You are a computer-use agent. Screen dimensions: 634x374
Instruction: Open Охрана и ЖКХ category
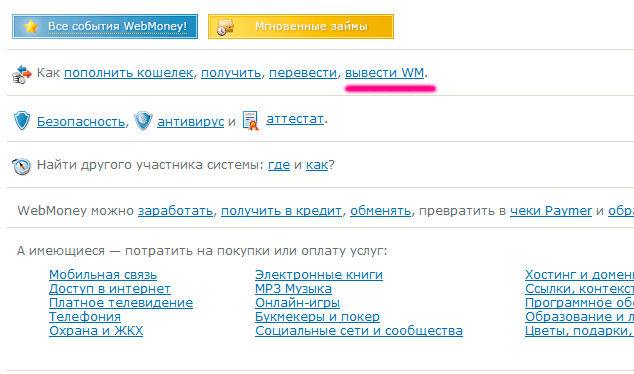click(96, 330)
